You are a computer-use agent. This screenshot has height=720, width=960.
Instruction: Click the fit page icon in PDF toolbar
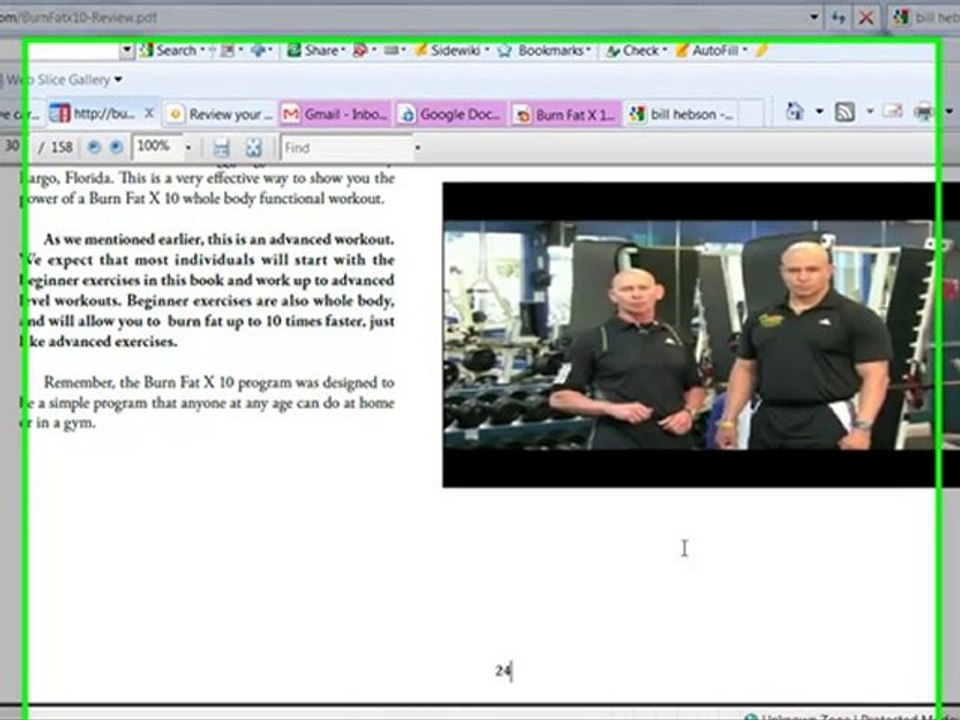[x=253, y=148]
